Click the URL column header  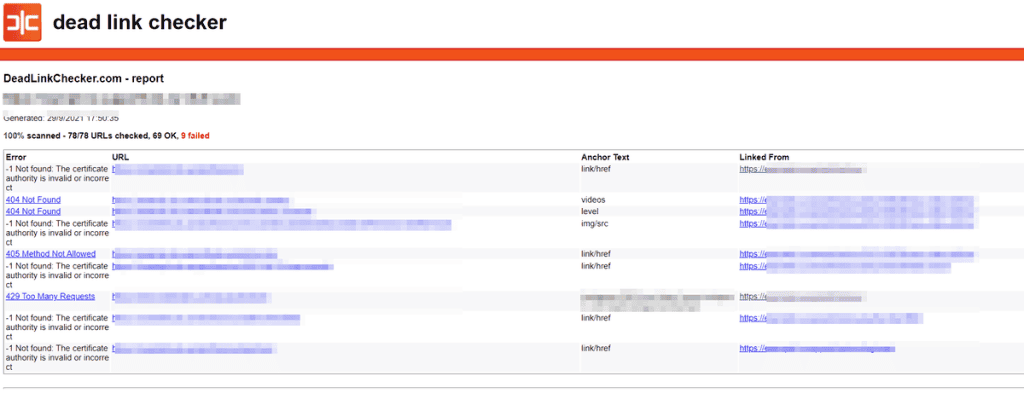[121, 157]
